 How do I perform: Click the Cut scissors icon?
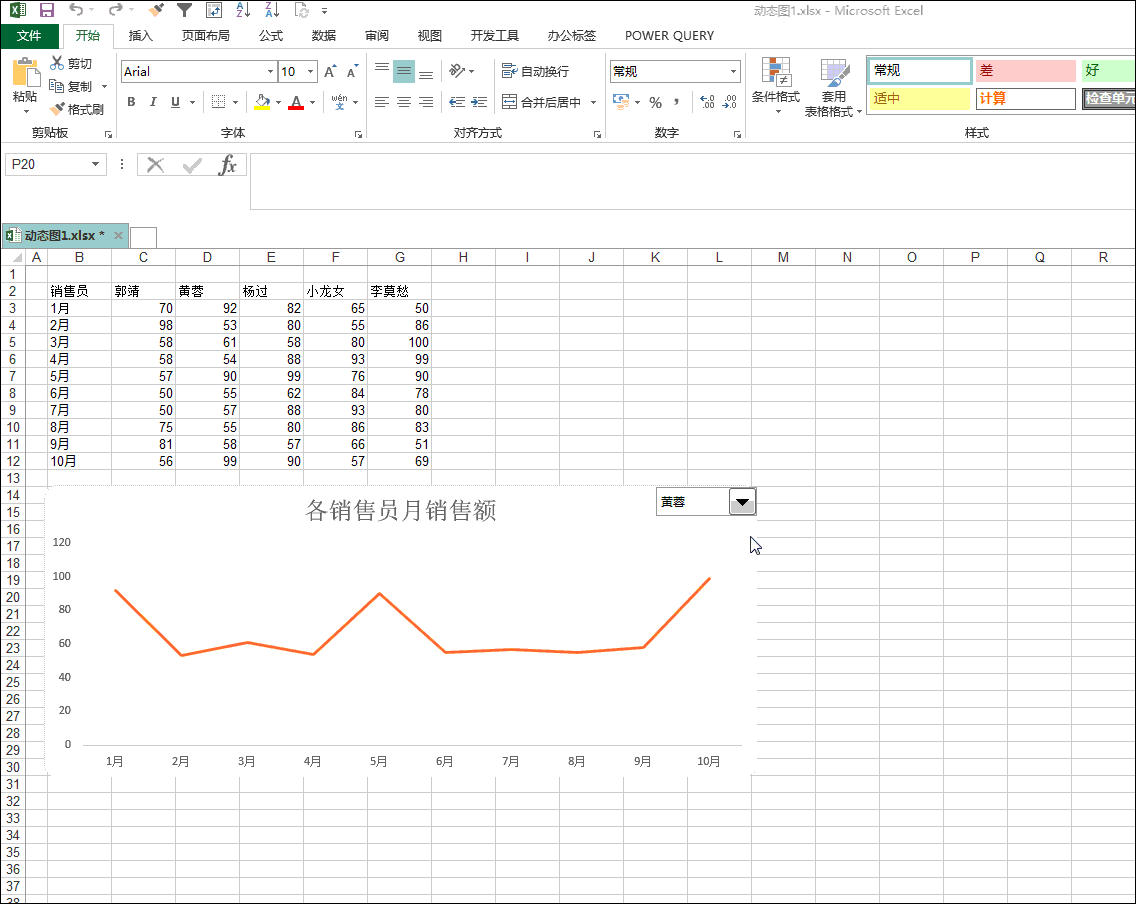tap(57, 63)
